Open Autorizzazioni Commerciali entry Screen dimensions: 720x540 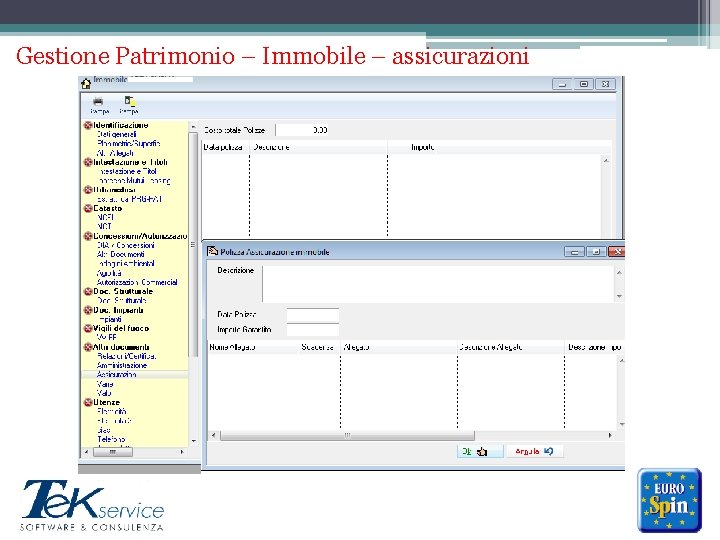137,282
